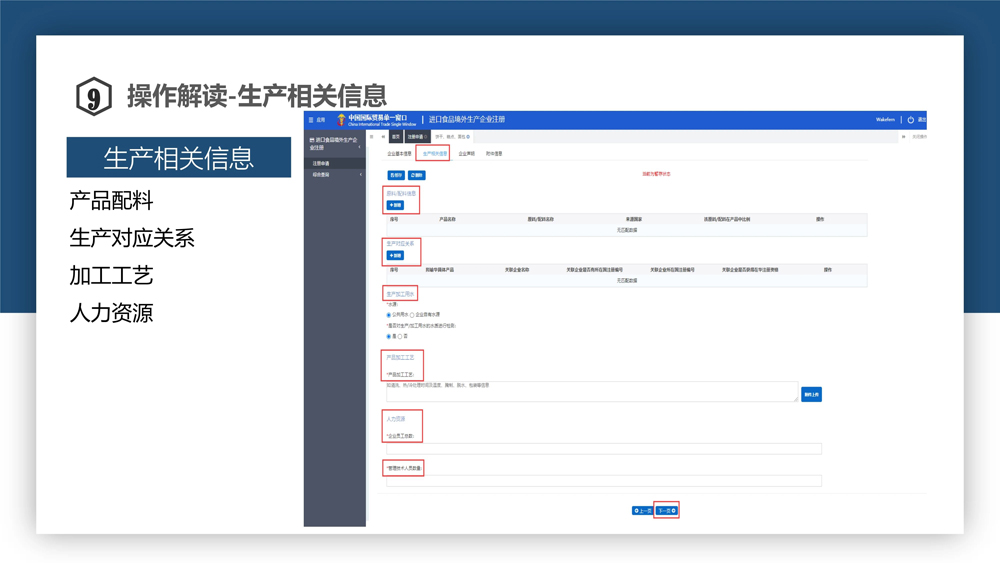
Task: Click the China International Trade Single Window logo
Action: click(377, 120)
